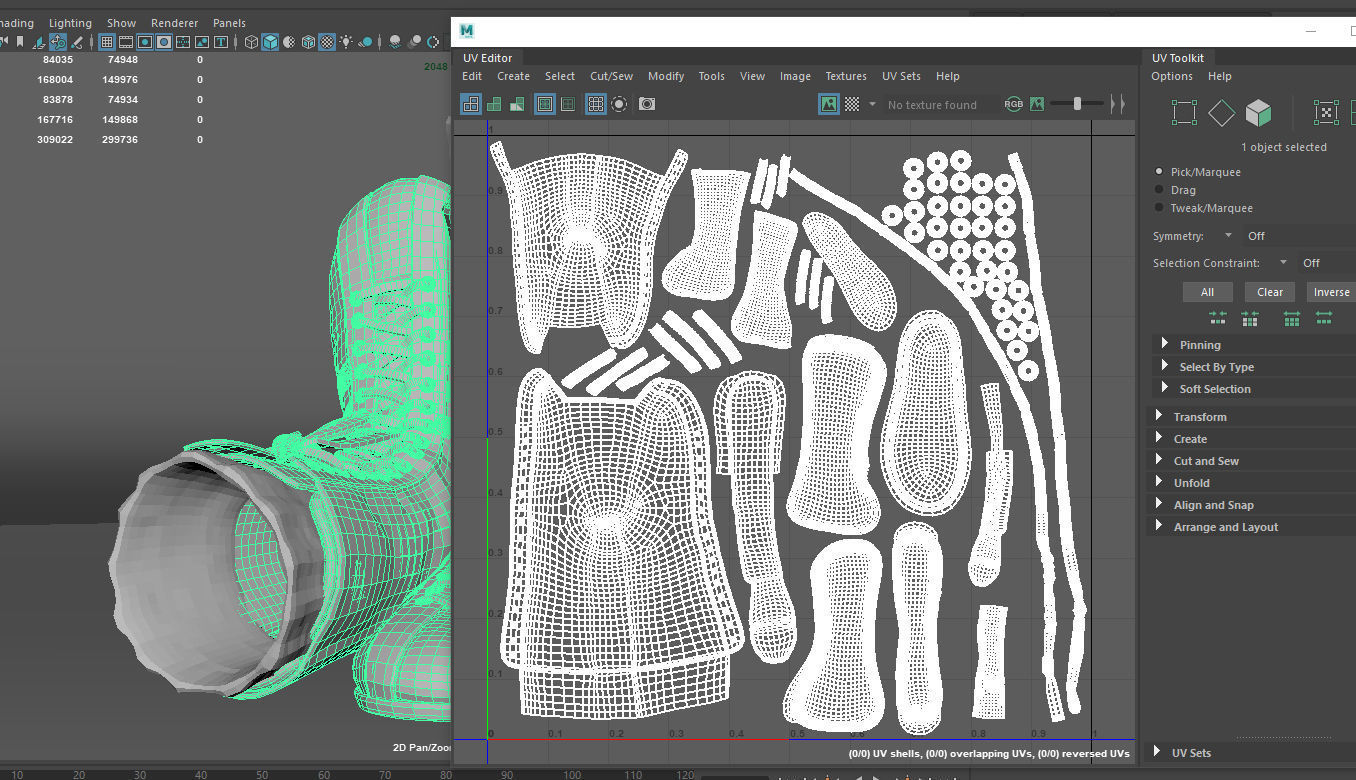Open the Symmetry dropdown arrow

(1228, 236)
